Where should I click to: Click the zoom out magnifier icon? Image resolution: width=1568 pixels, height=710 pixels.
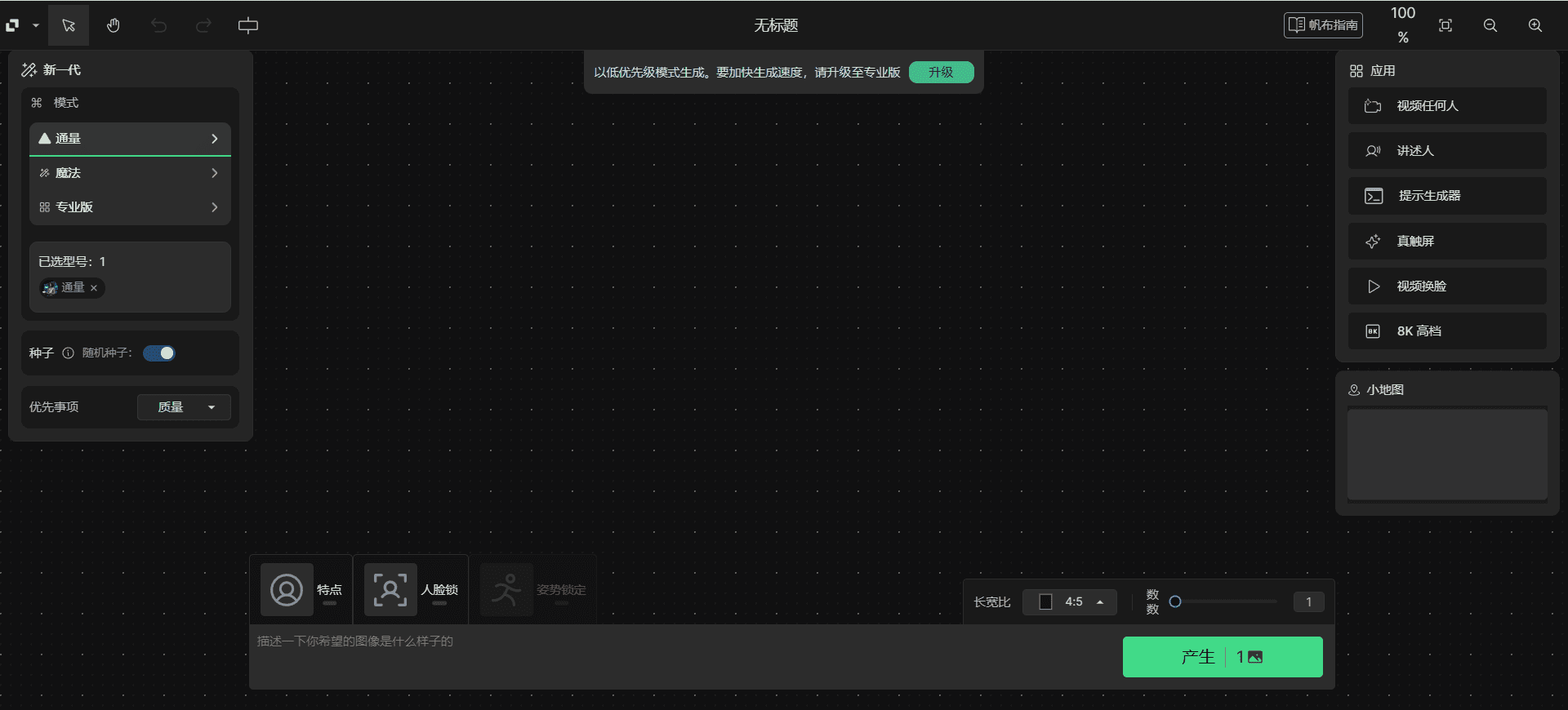click(x=1490, y=25)
